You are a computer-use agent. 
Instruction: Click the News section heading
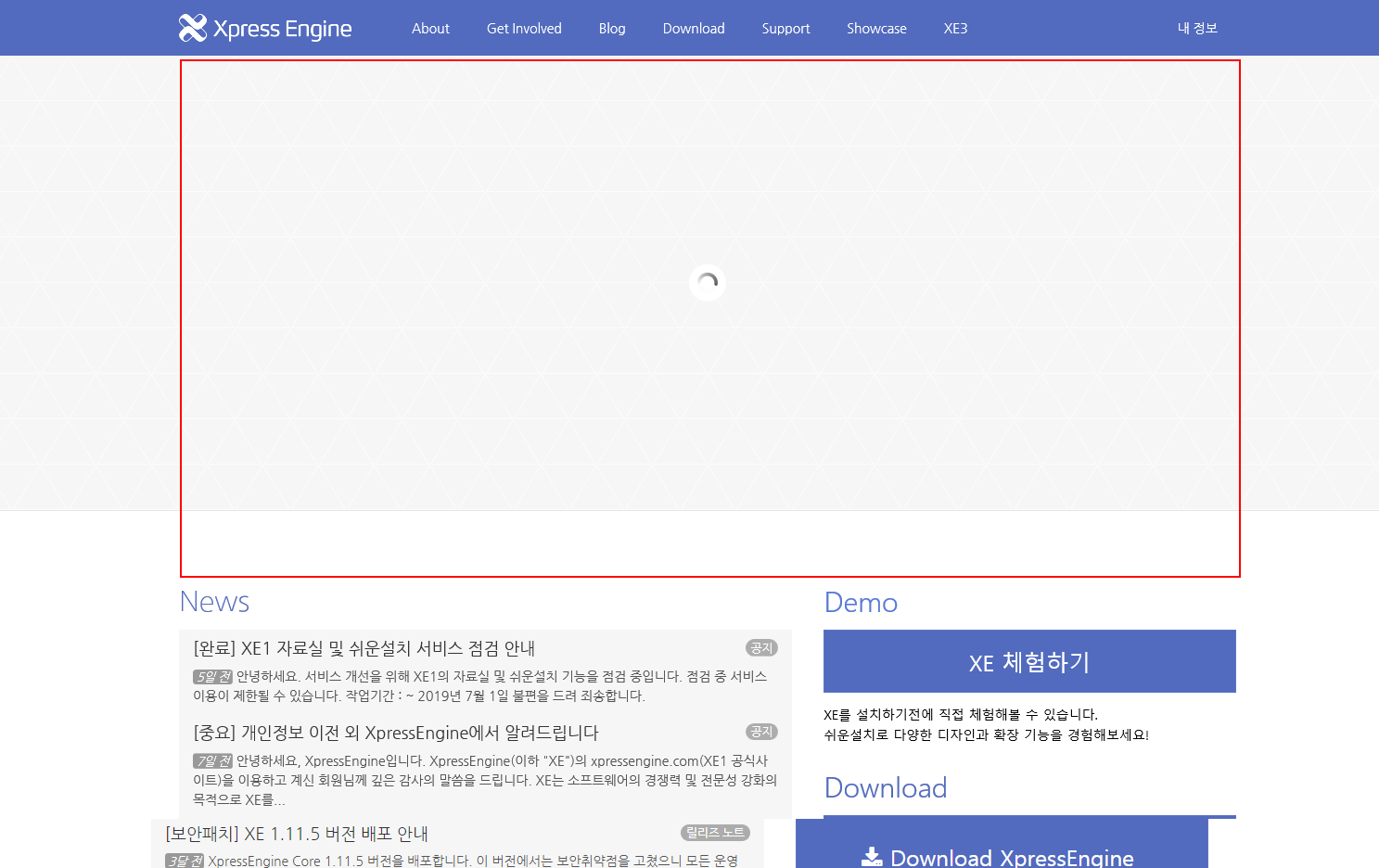(x=213, y=602)
